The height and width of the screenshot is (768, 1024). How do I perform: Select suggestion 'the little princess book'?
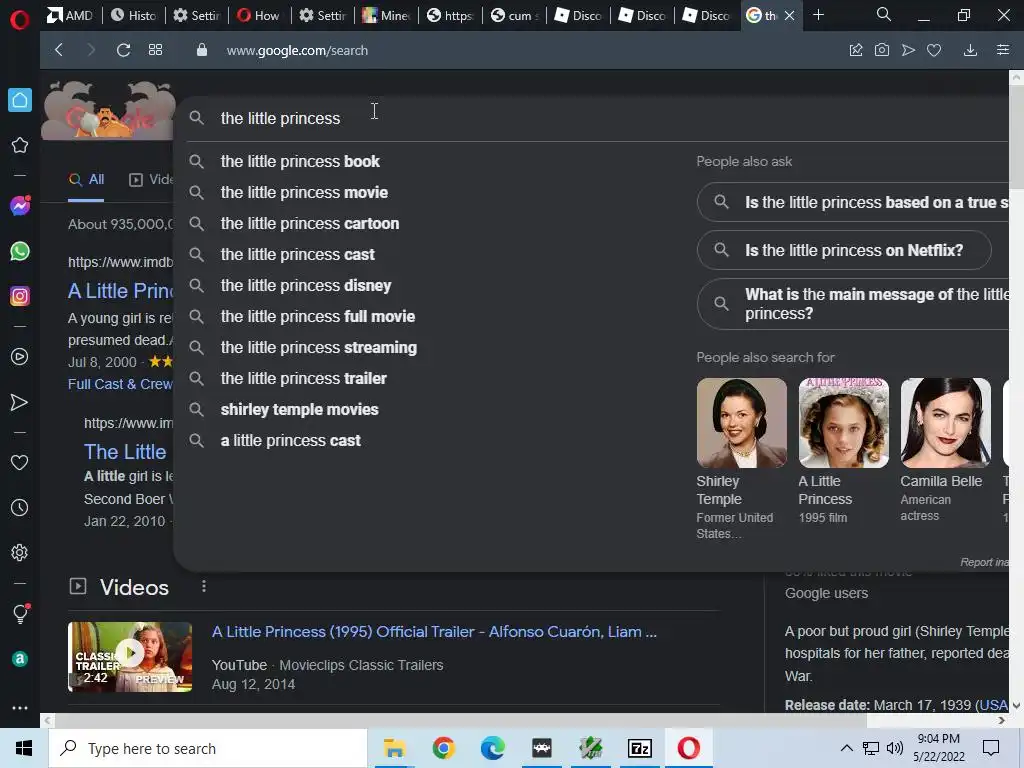click(x=300, y=161)
